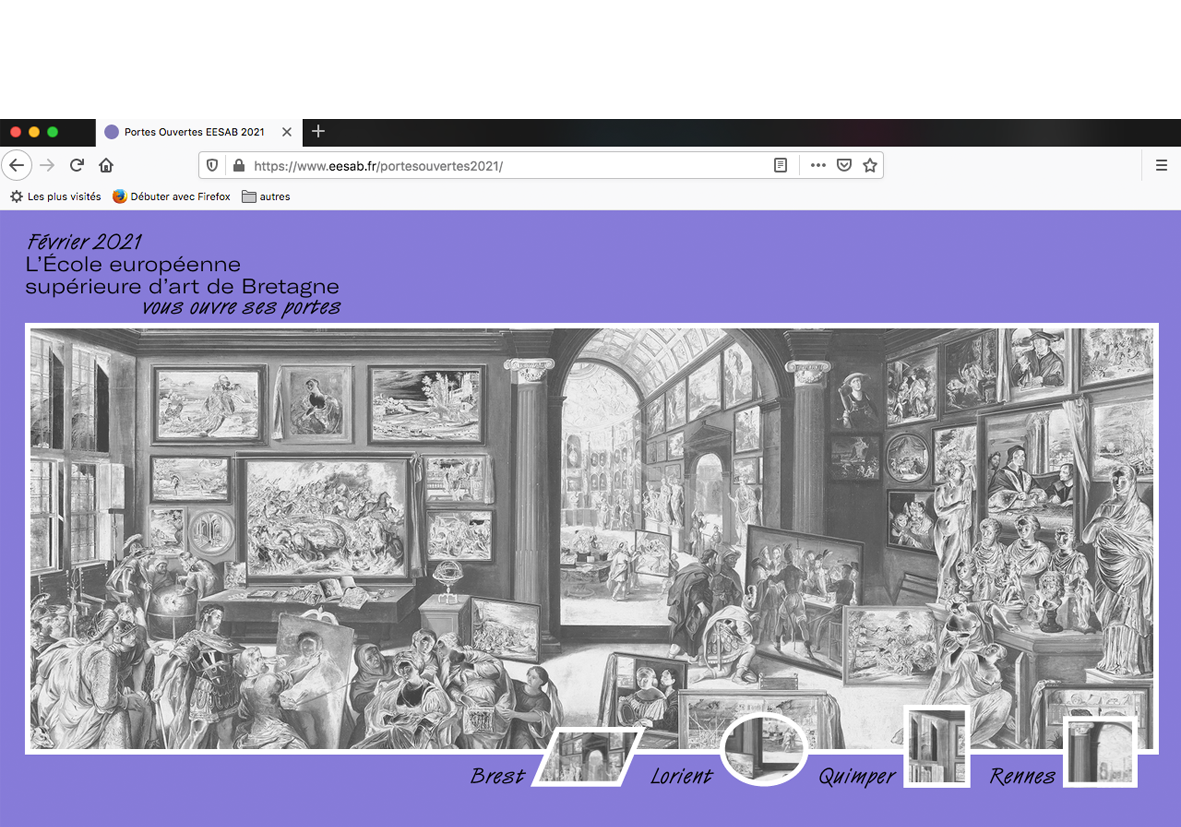
Task: Save page to Pocket
Action: (844, 165)
